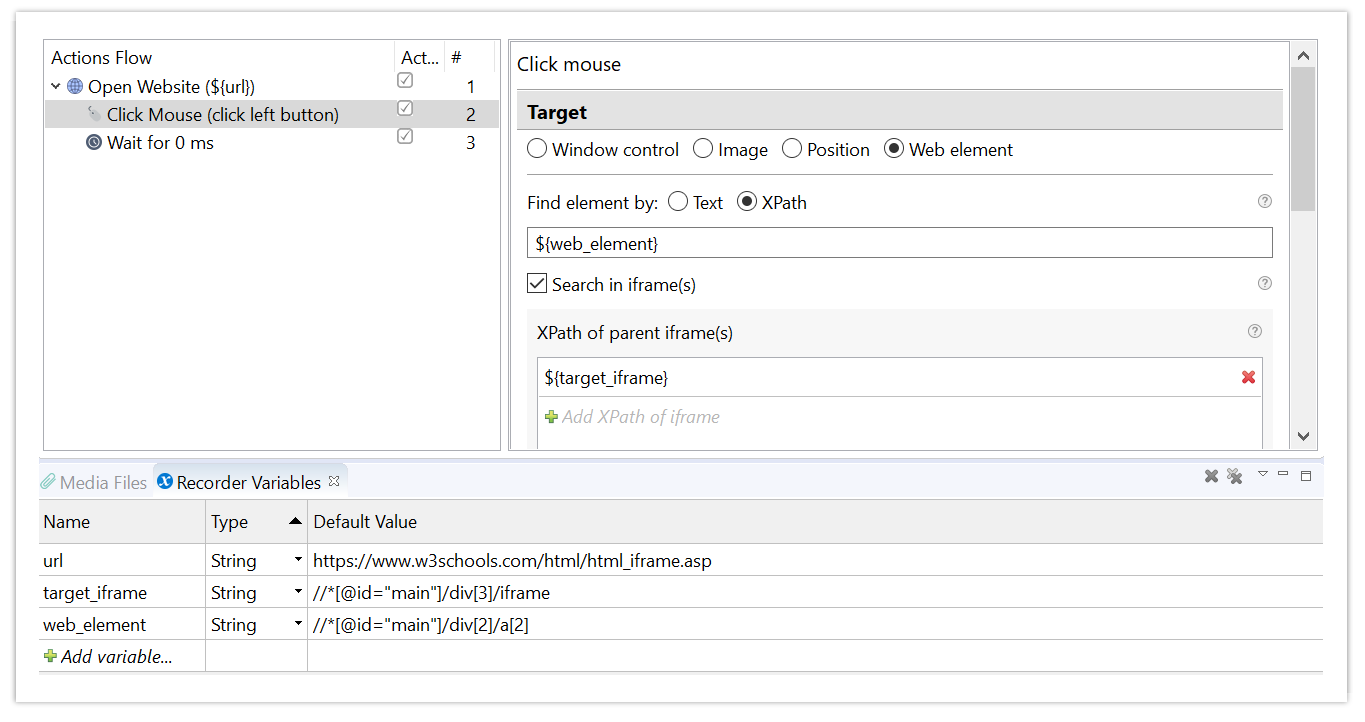The image size is (1365, 722).
Task: Click the green plus beside Add variable
Action: 50,657
